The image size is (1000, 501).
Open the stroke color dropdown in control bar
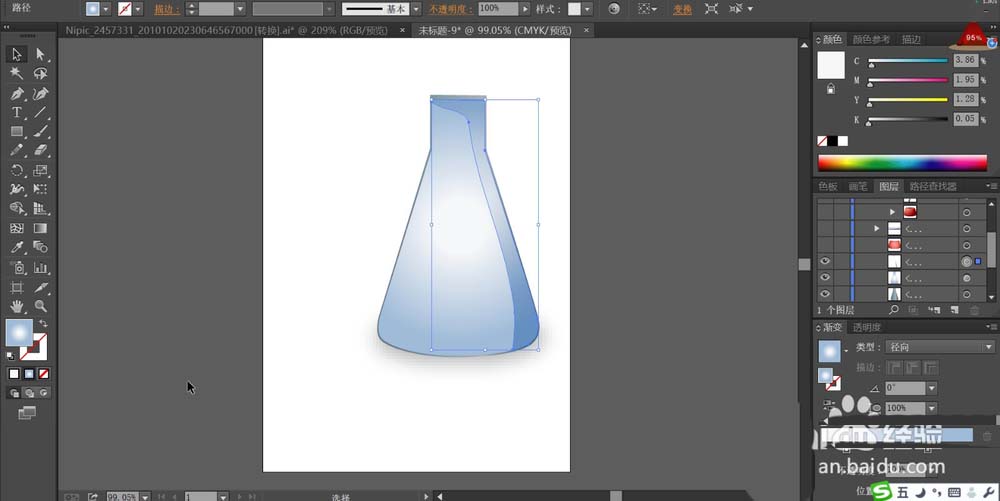point(138,9)
